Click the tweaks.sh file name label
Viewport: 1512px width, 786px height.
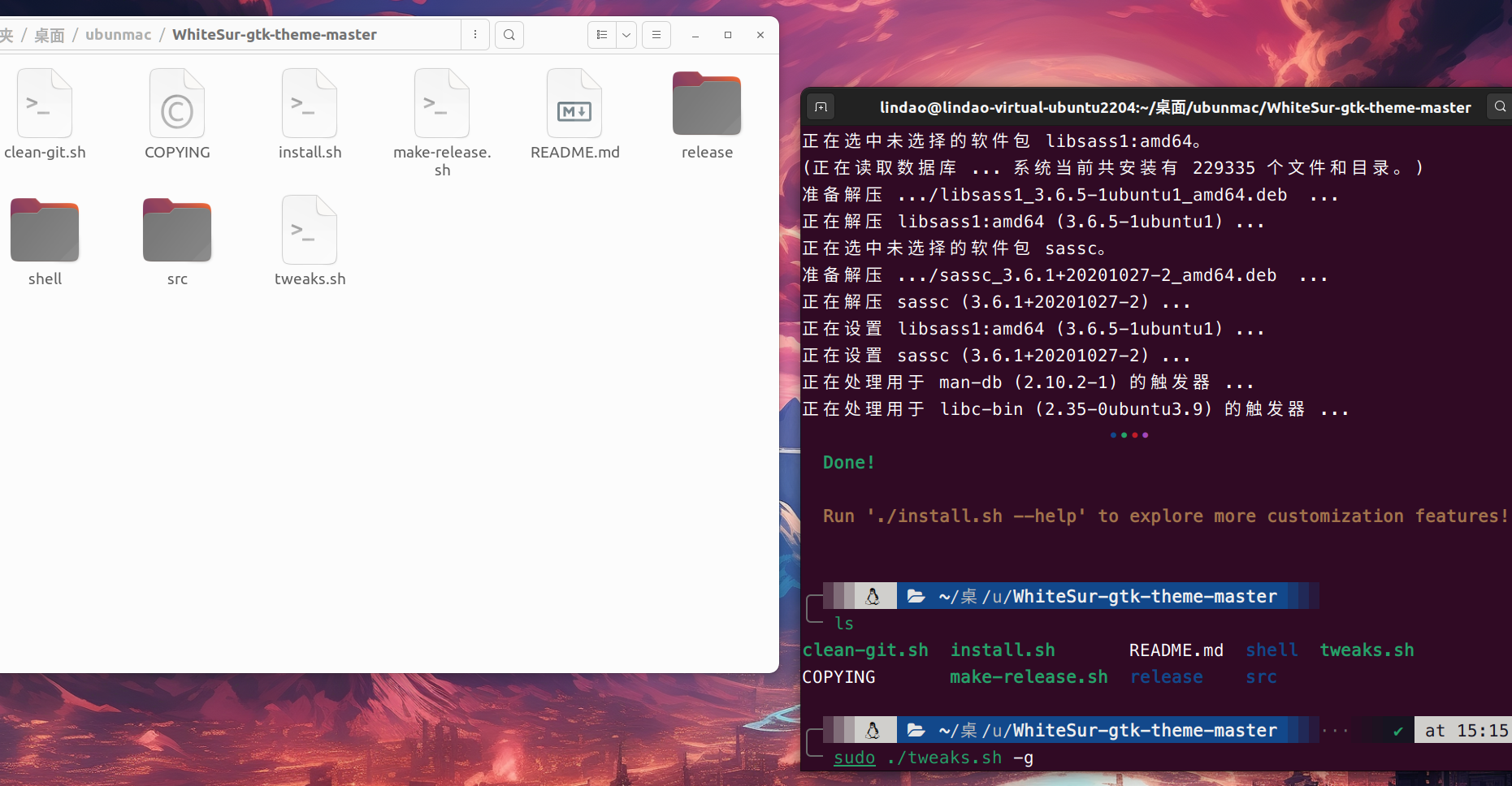coord(310,279)
